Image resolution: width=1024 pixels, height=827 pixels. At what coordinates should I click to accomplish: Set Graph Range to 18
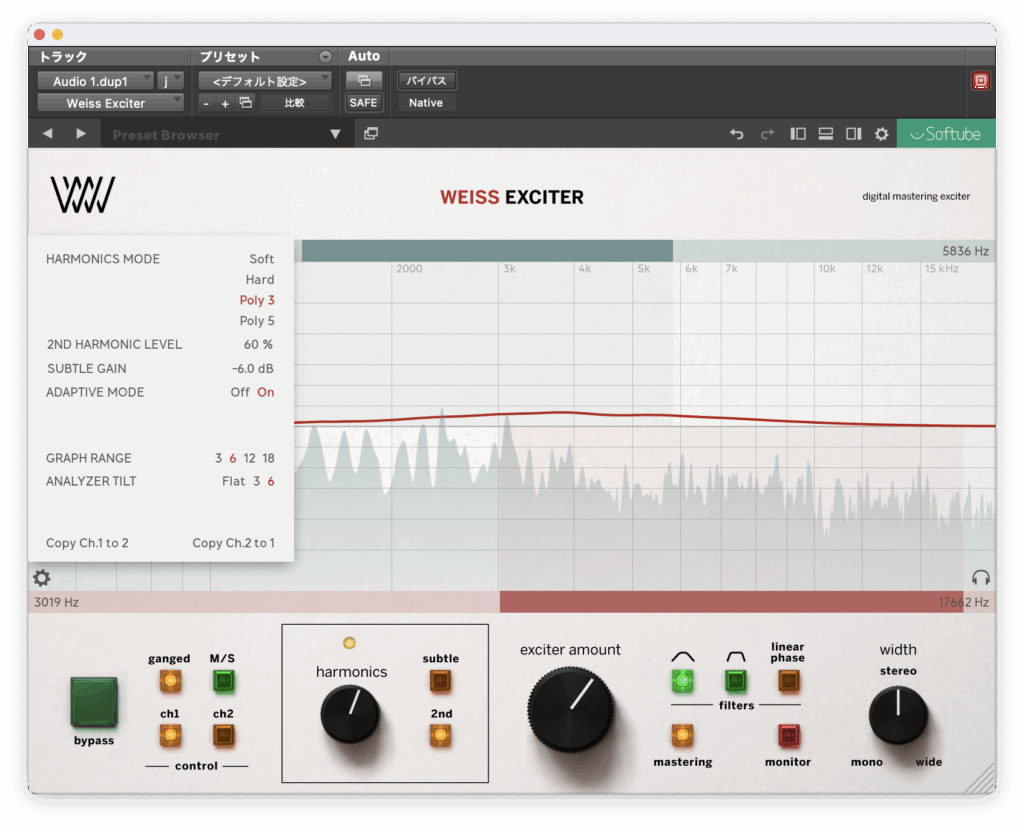[x=268, y=458]
